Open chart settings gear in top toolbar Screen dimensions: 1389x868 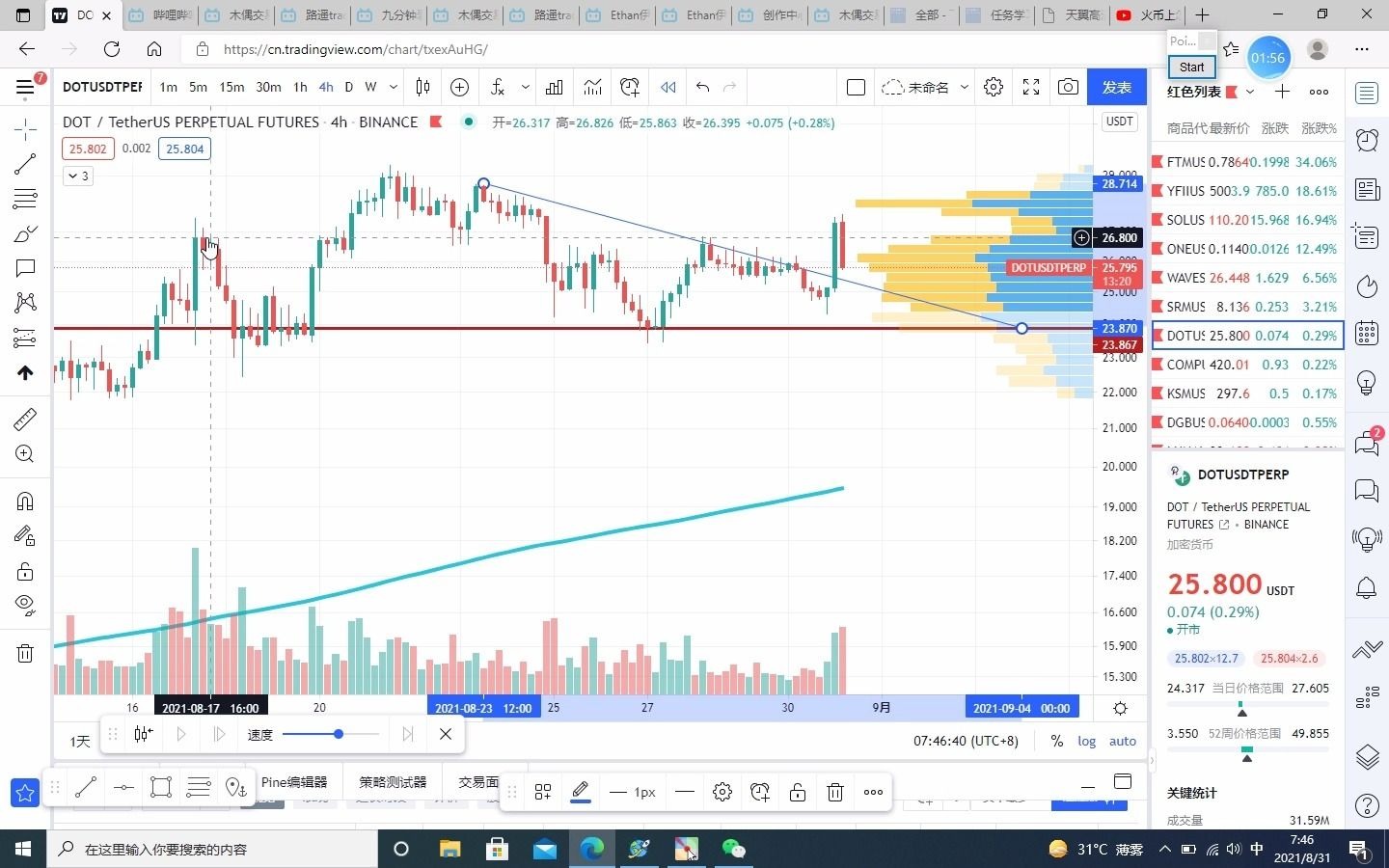click(x=994, y=87)
